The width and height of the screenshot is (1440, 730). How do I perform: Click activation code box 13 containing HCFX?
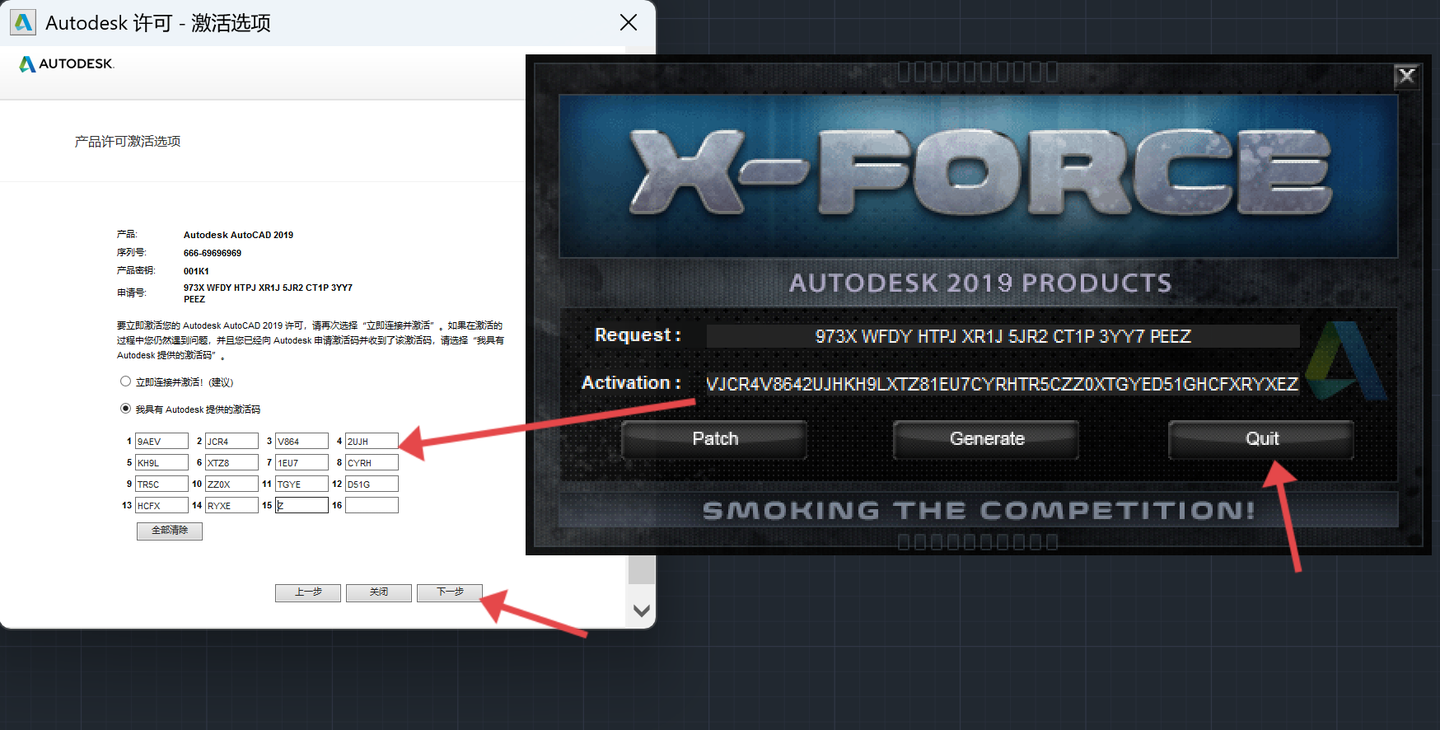(x=162, y=506)
